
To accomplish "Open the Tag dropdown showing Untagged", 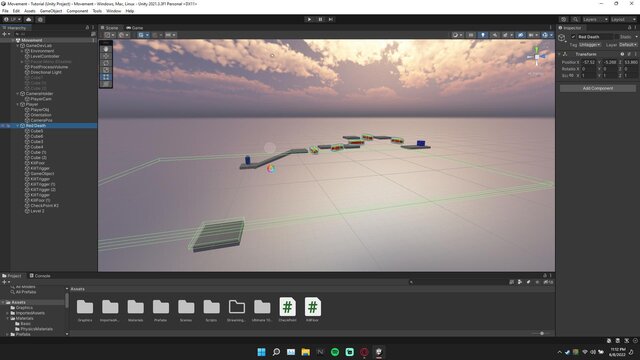I will click(x=589, y=44).
